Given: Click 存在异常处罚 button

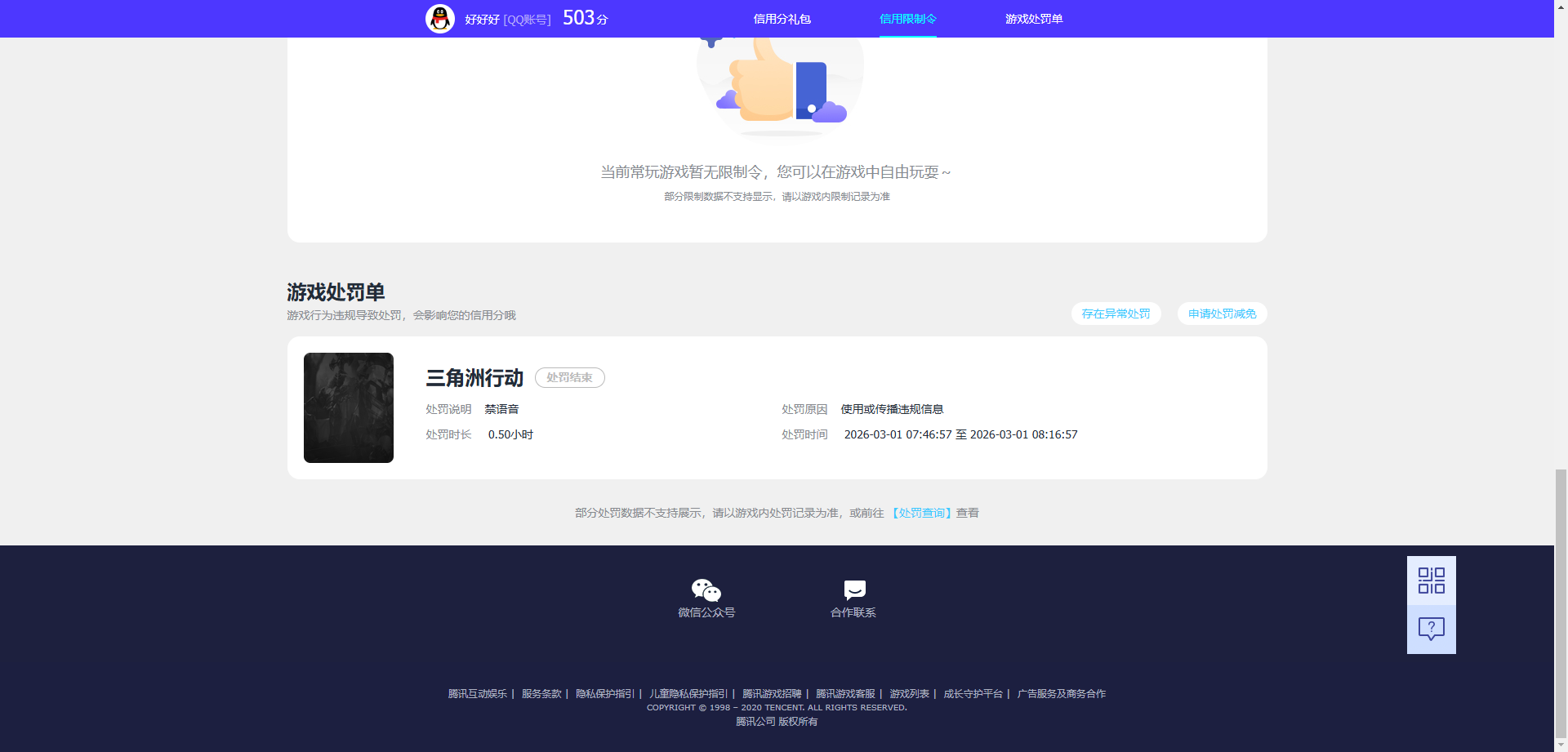Looking at the screenshot, I should (x=1116, y=314).
